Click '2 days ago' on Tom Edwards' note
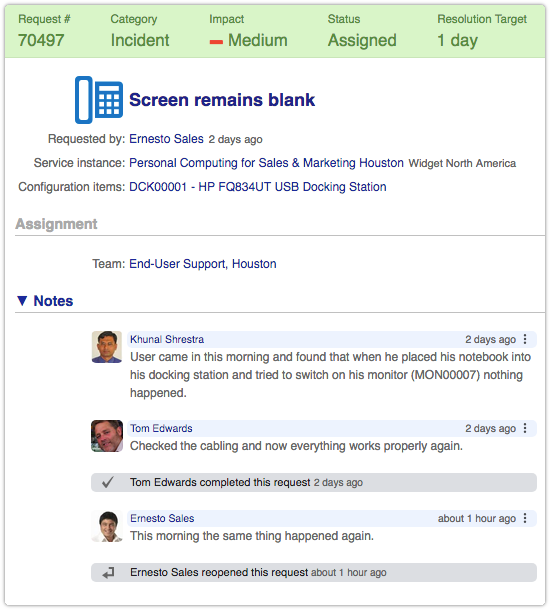 click(x=490, y=428)
